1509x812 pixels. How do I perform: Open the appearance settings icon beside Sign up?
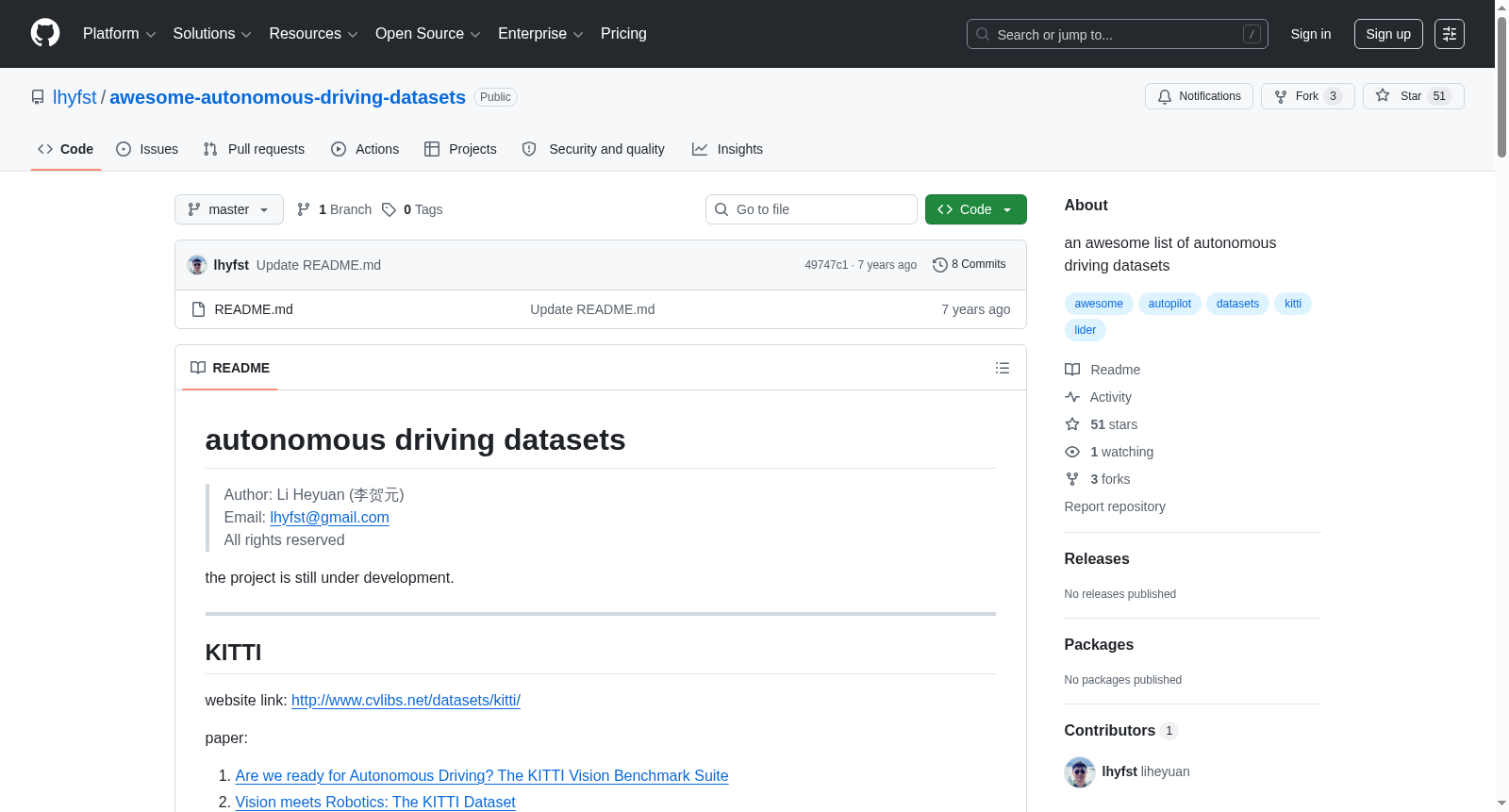click(1450, 34)
